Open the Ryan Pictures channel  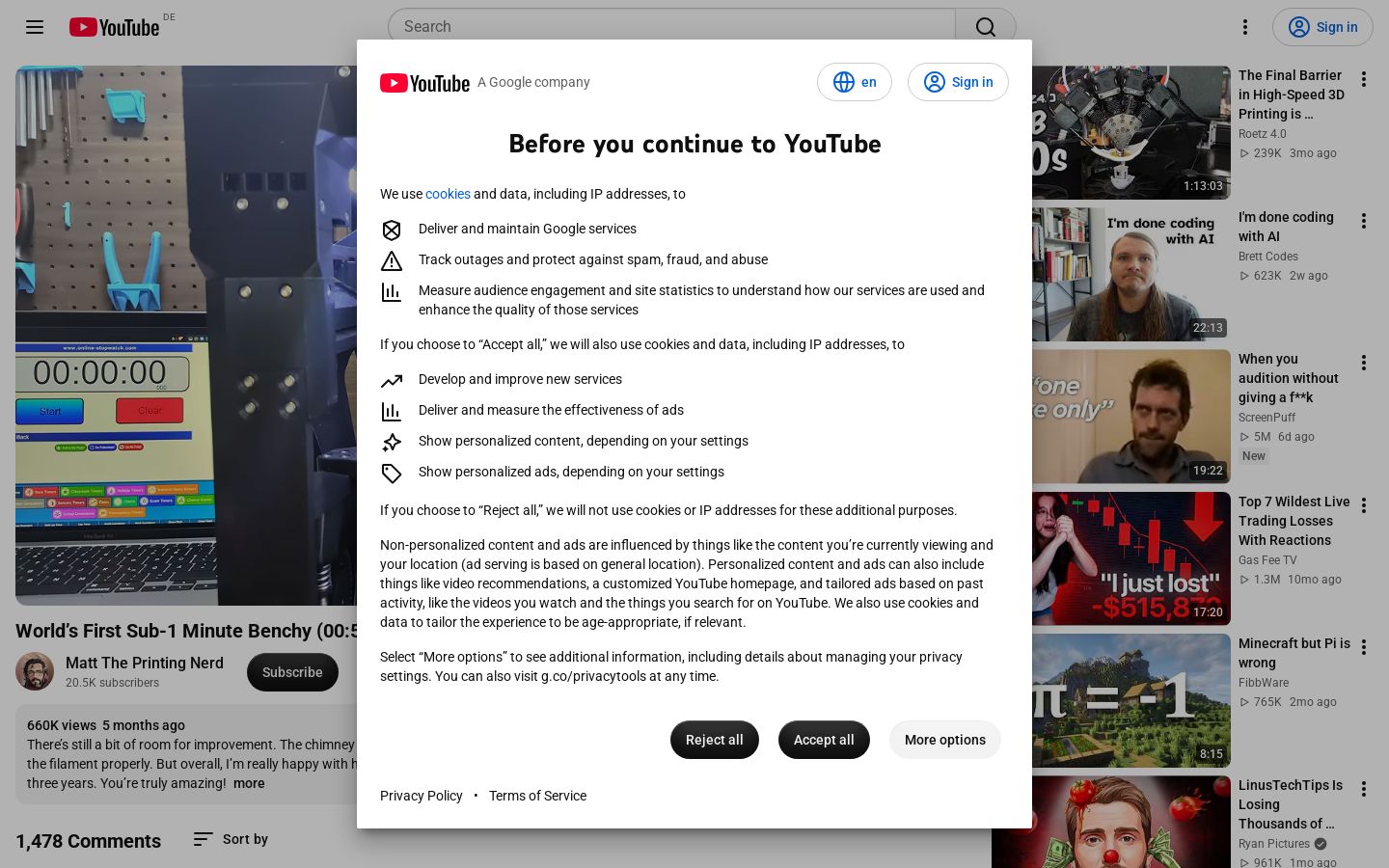point(1274,844)
